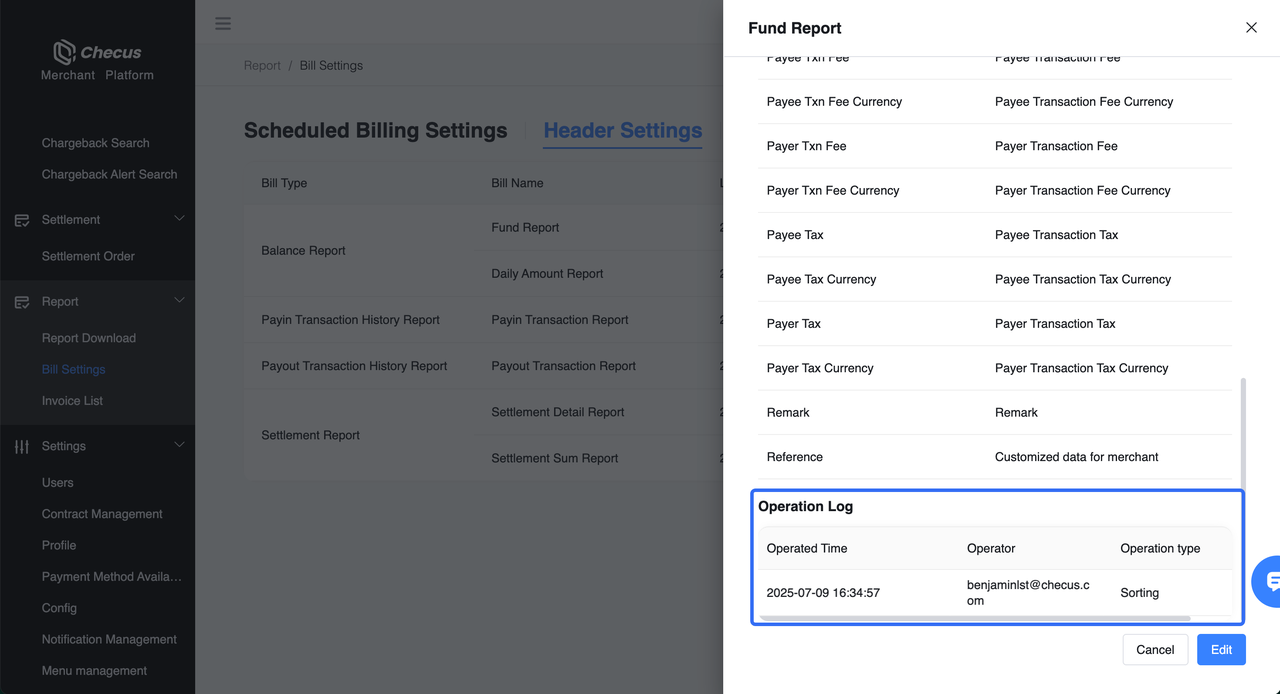Click the Settlement section icon
1280x694 pixels.
pos(22,220)
